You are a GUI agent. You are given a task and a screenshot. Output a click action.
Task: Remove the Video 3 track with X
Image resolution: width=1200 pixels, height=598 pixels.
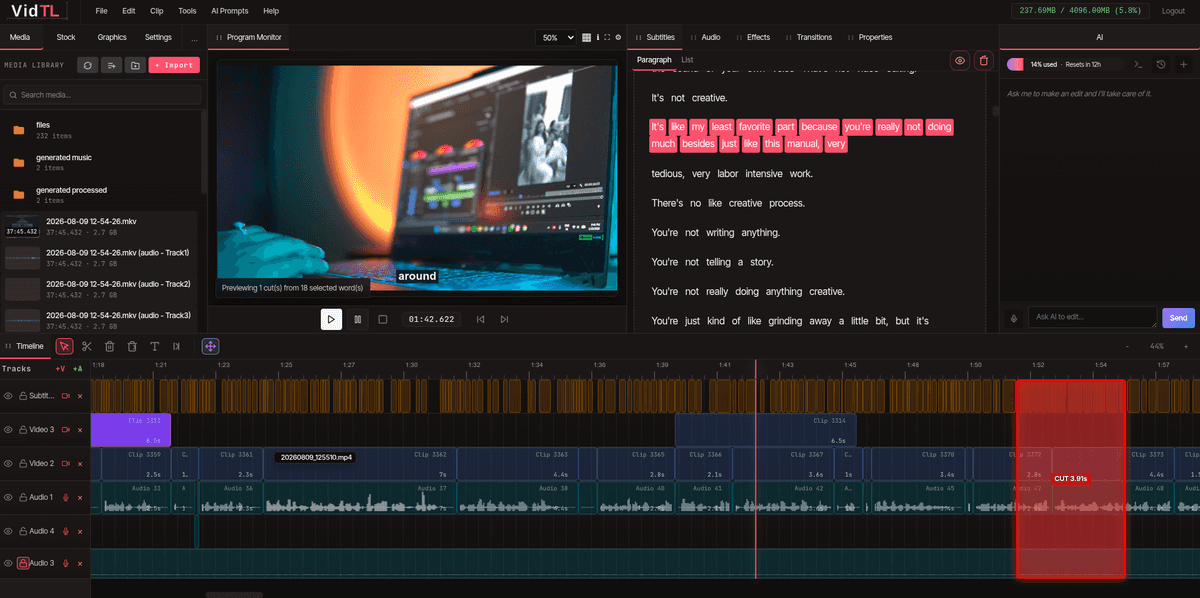coord(80,429)
